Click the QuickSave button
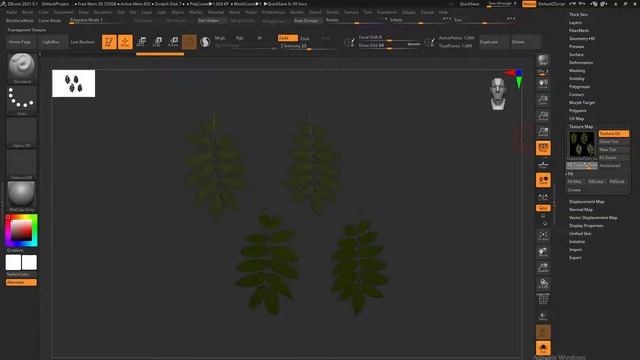The height and width of the screenshot is (360, 640). (469, 4)
